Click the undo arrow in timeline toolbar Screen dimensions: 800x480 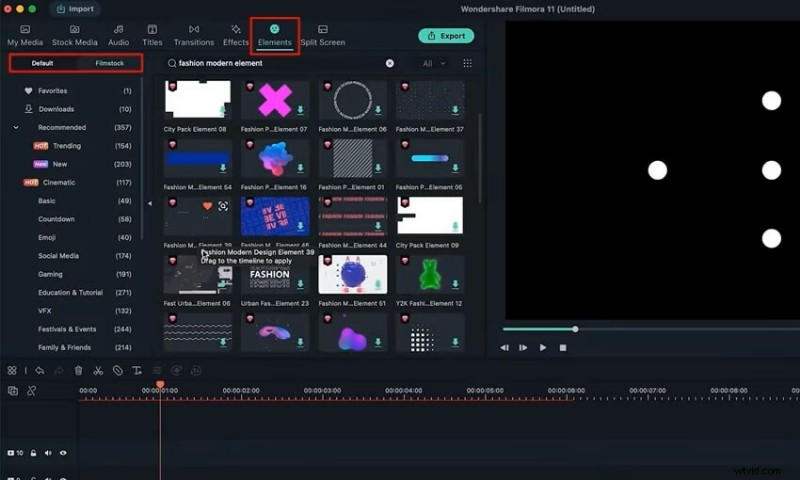(x=39, y=370)
